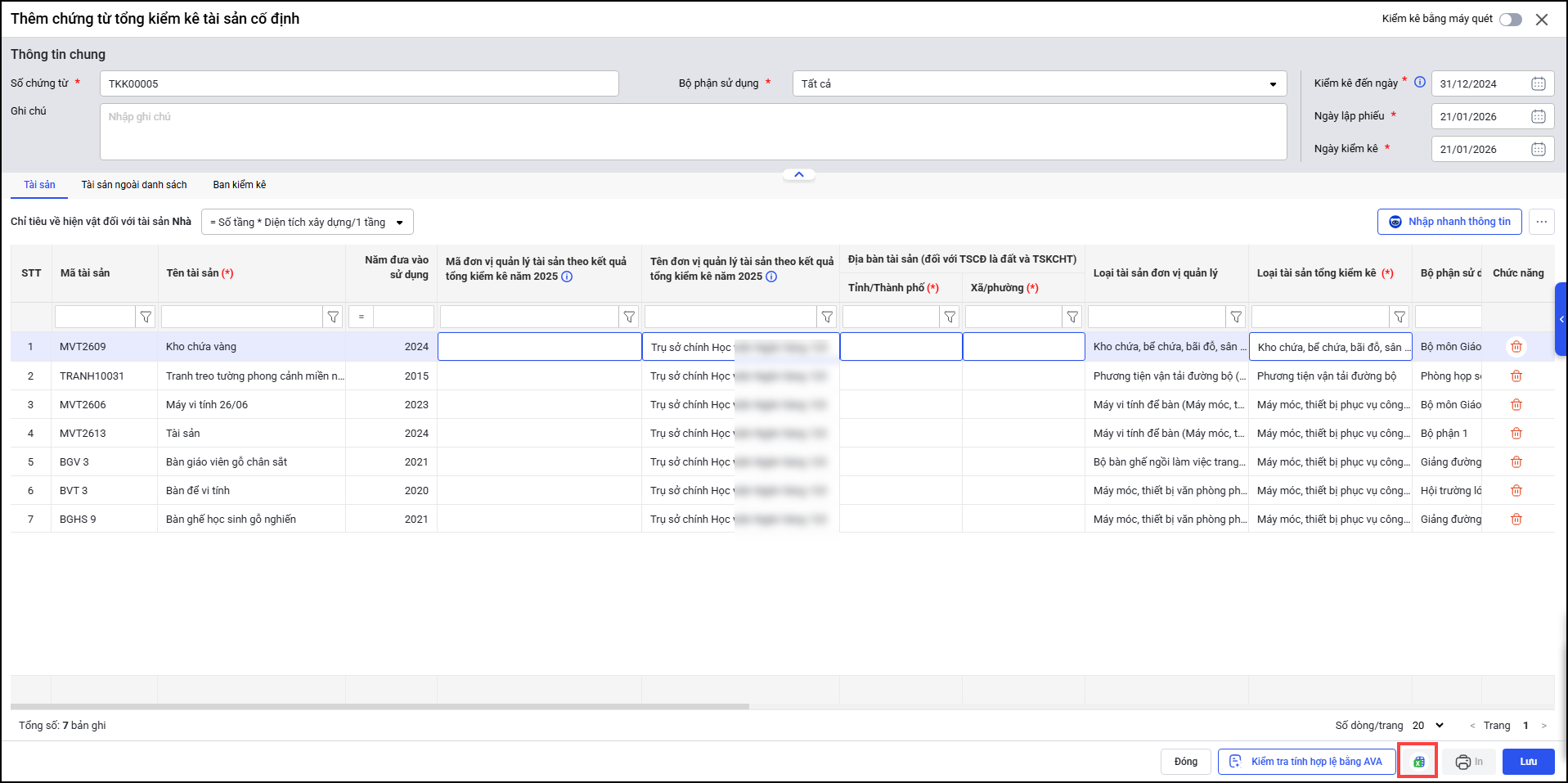Open the Ban kiểm kê tab
This screenshot has width=1568, height=783.
click(239, 185)
